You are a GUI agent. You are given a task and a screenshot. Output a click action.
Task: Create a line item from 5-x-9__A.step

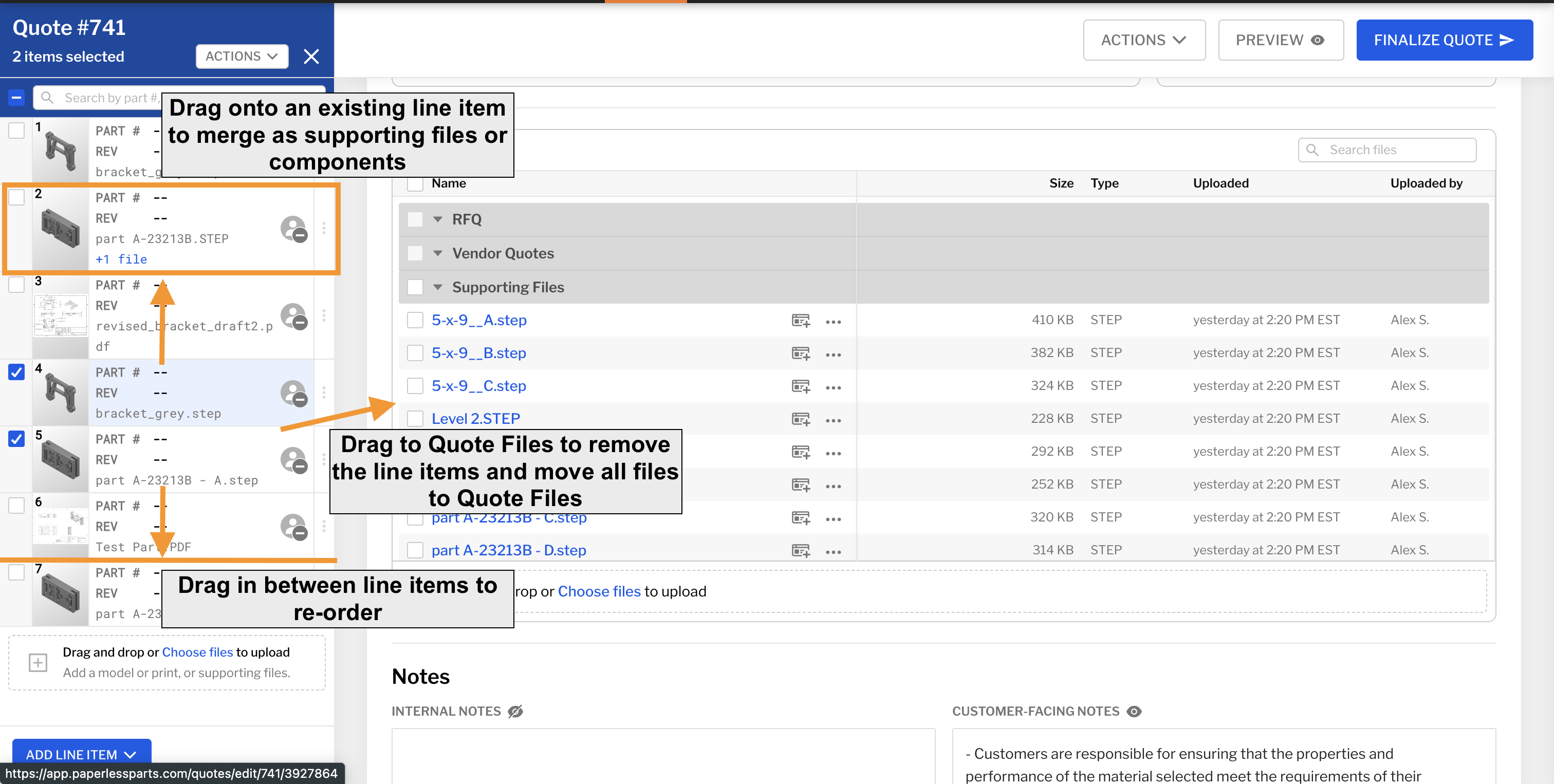[801, 320]
